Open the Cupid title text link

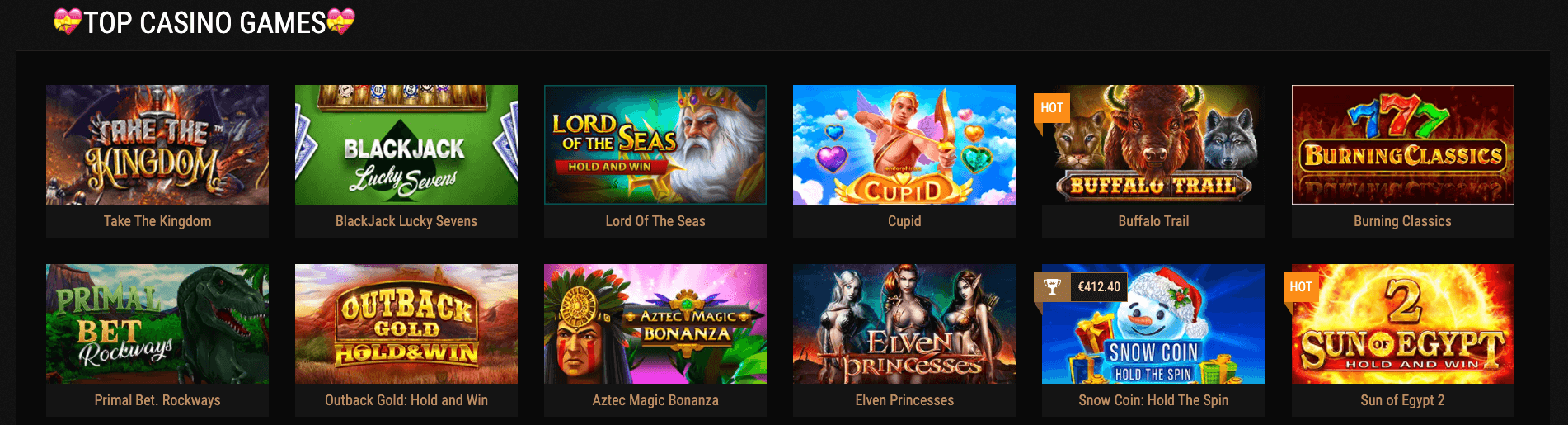click(904, 221)
